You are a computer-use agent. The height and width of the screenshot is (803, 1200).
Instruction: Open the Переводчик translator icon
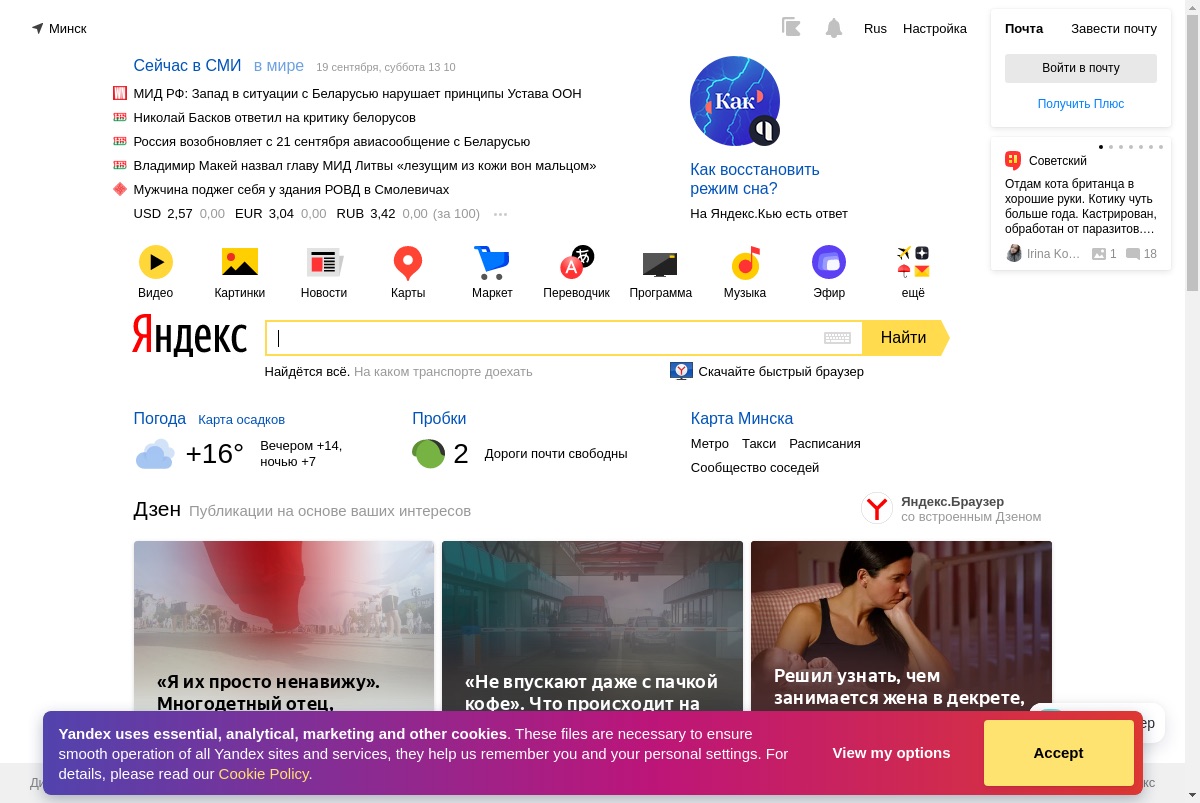(576, 262)
